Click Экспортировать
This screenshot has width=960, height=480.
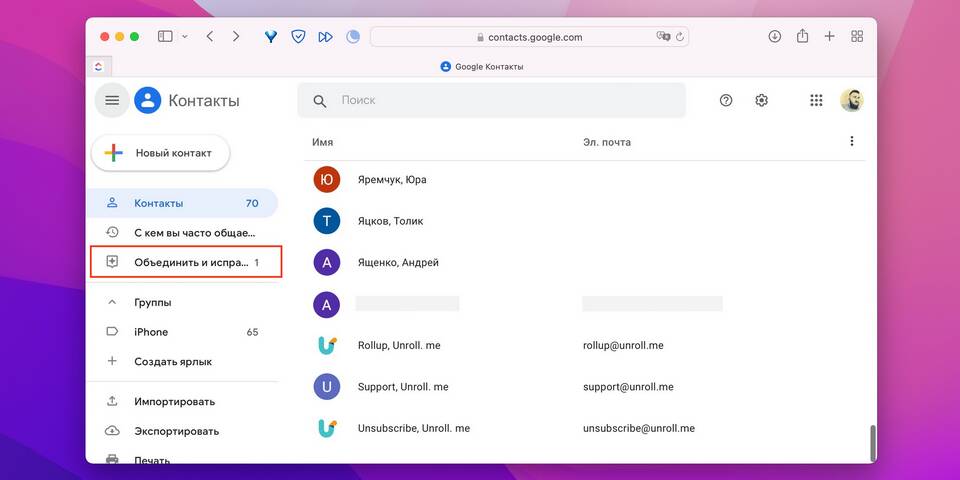pyautogui.click(x=182, y=431)
